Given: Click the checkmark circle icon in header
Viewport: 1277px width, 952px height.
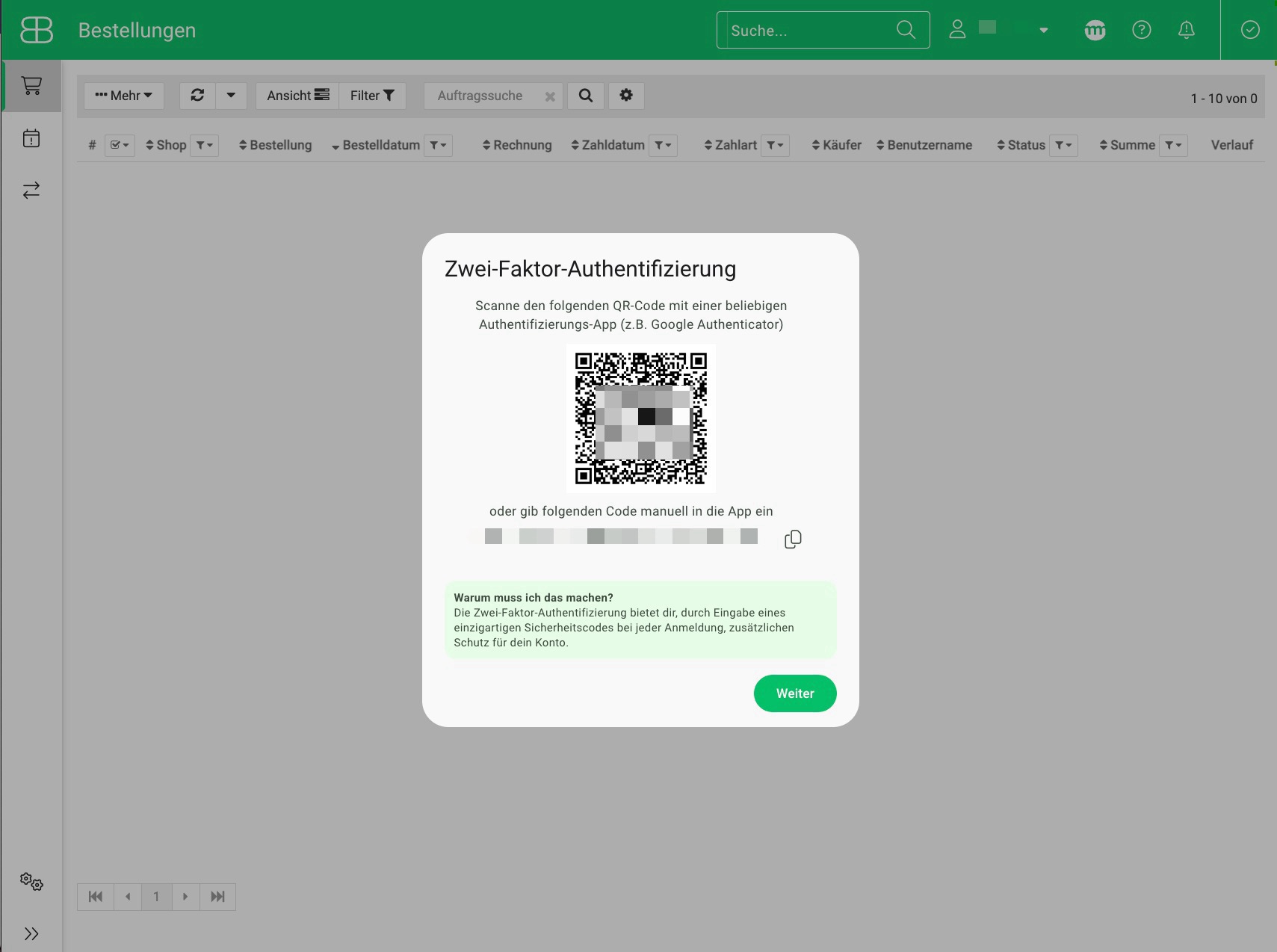Looking at the screenshot, I should pyautogui.click(x=1250, y=30).
